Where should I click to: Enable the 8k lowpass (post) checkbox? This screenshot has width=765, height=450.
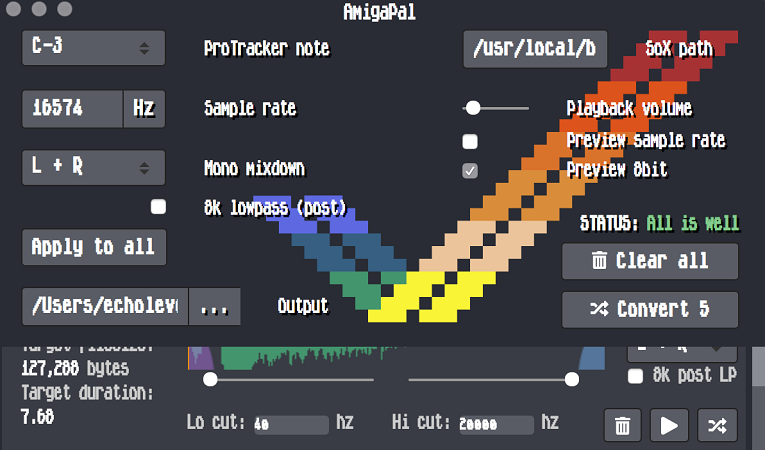point(158,207)
